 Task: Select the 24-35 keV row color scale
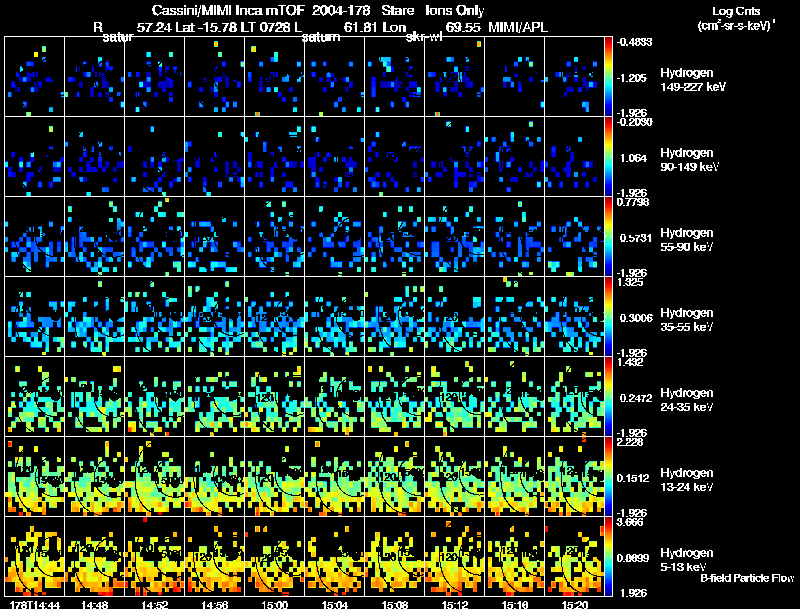tap(610, 396)
